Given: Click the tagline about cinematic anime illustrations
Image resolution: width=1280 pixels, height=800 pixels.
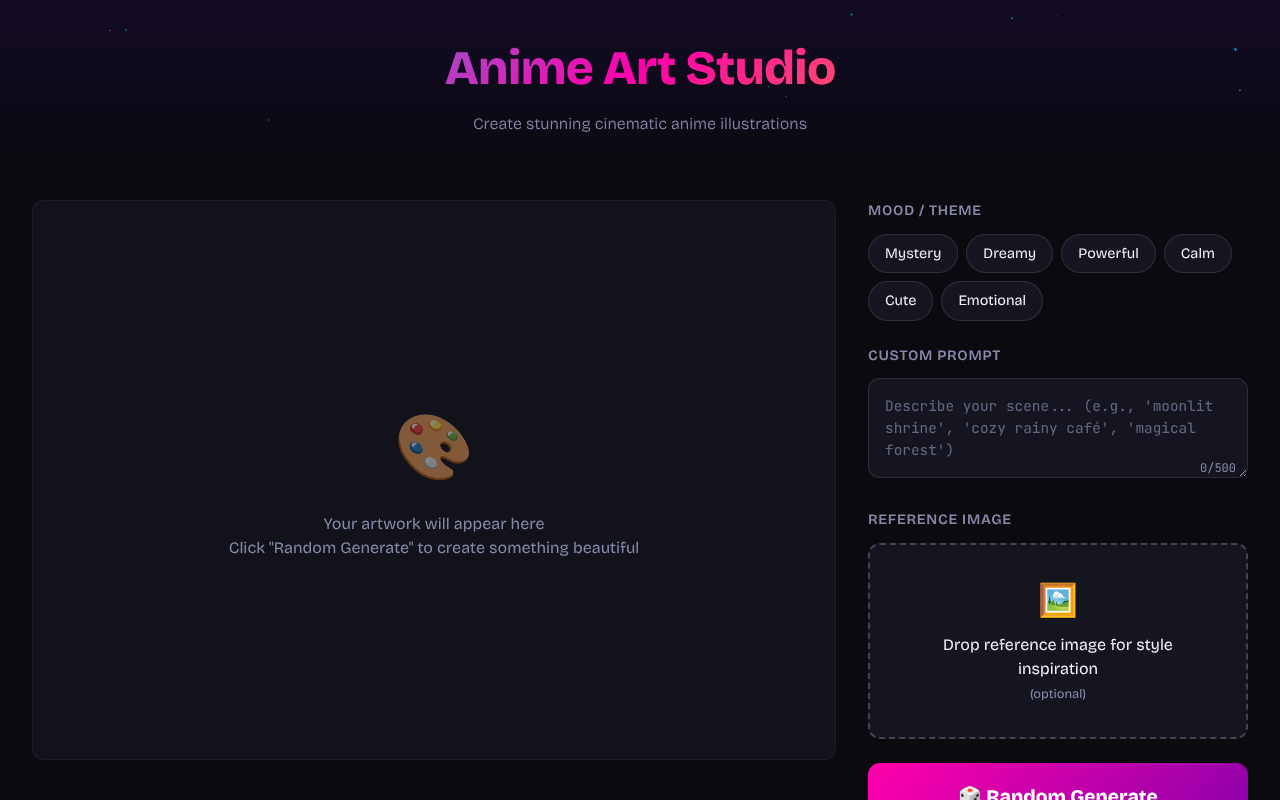Looking at the screenshot, I should click(x=640, y=123).
